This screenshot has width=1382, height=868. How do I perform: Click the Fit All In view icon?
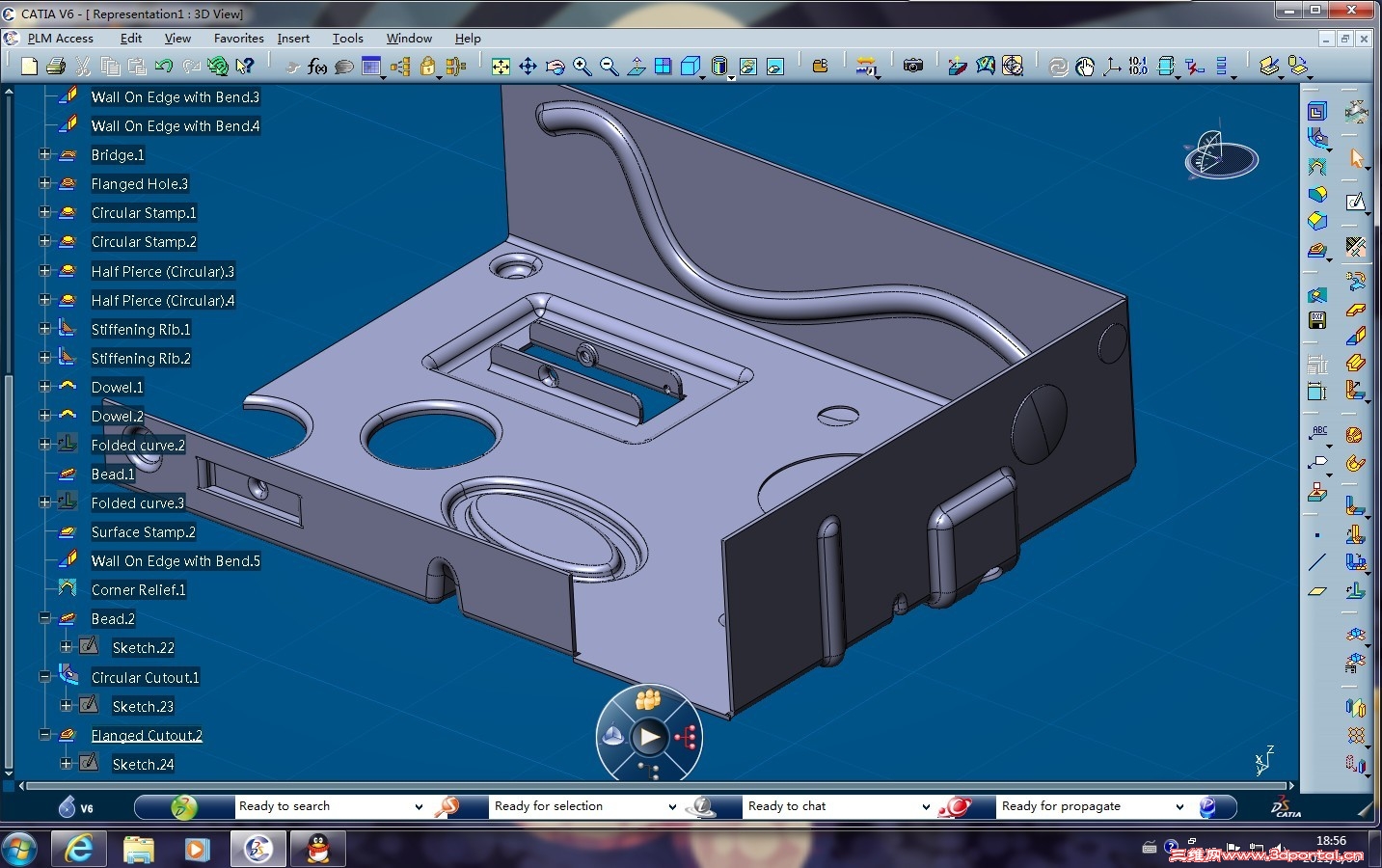tap(501, 66)
